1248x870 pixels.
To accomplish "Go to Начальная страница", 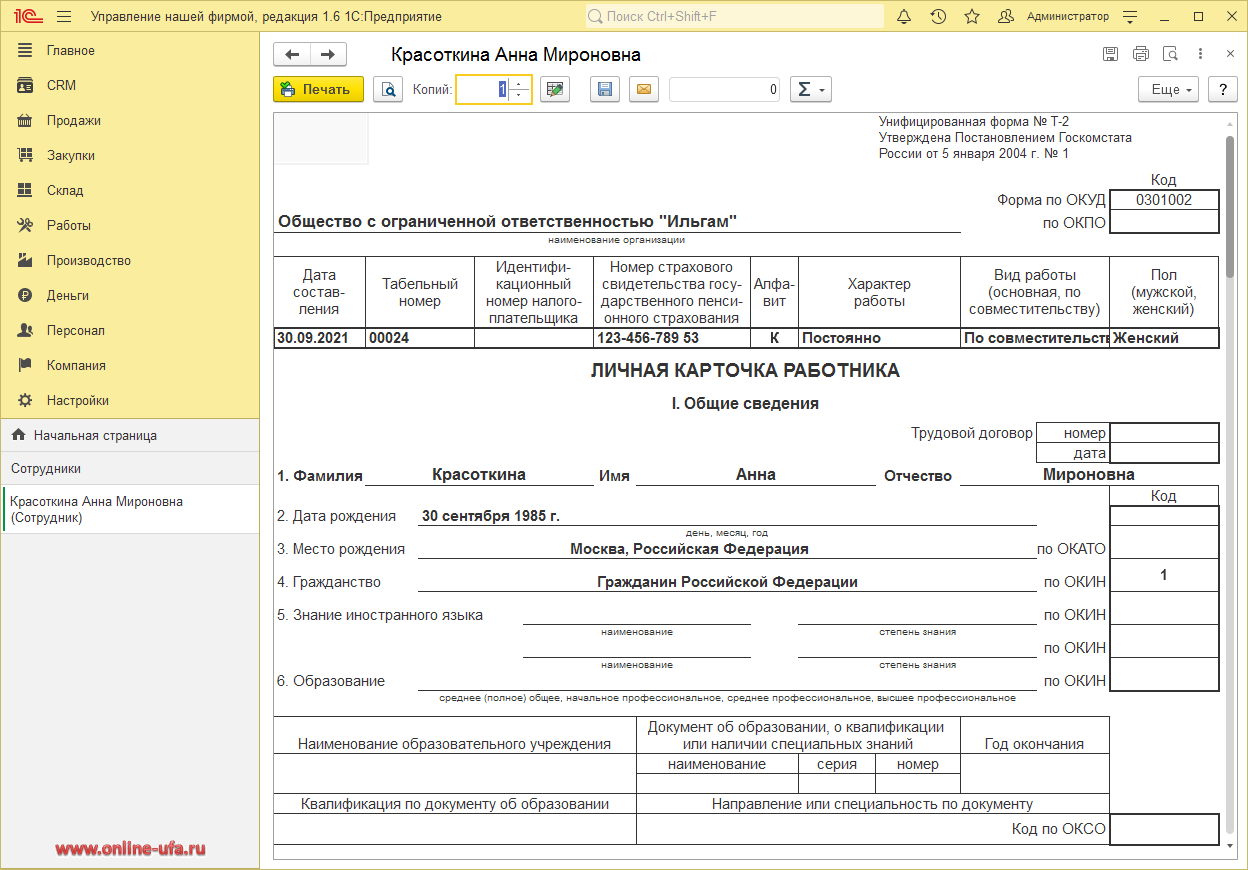I will 130,435.
